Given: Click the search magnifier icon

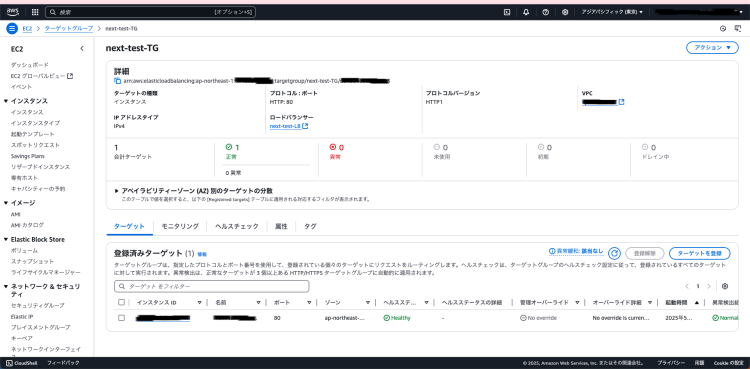Looking at the screenshot, I should (x=53, y=12).
